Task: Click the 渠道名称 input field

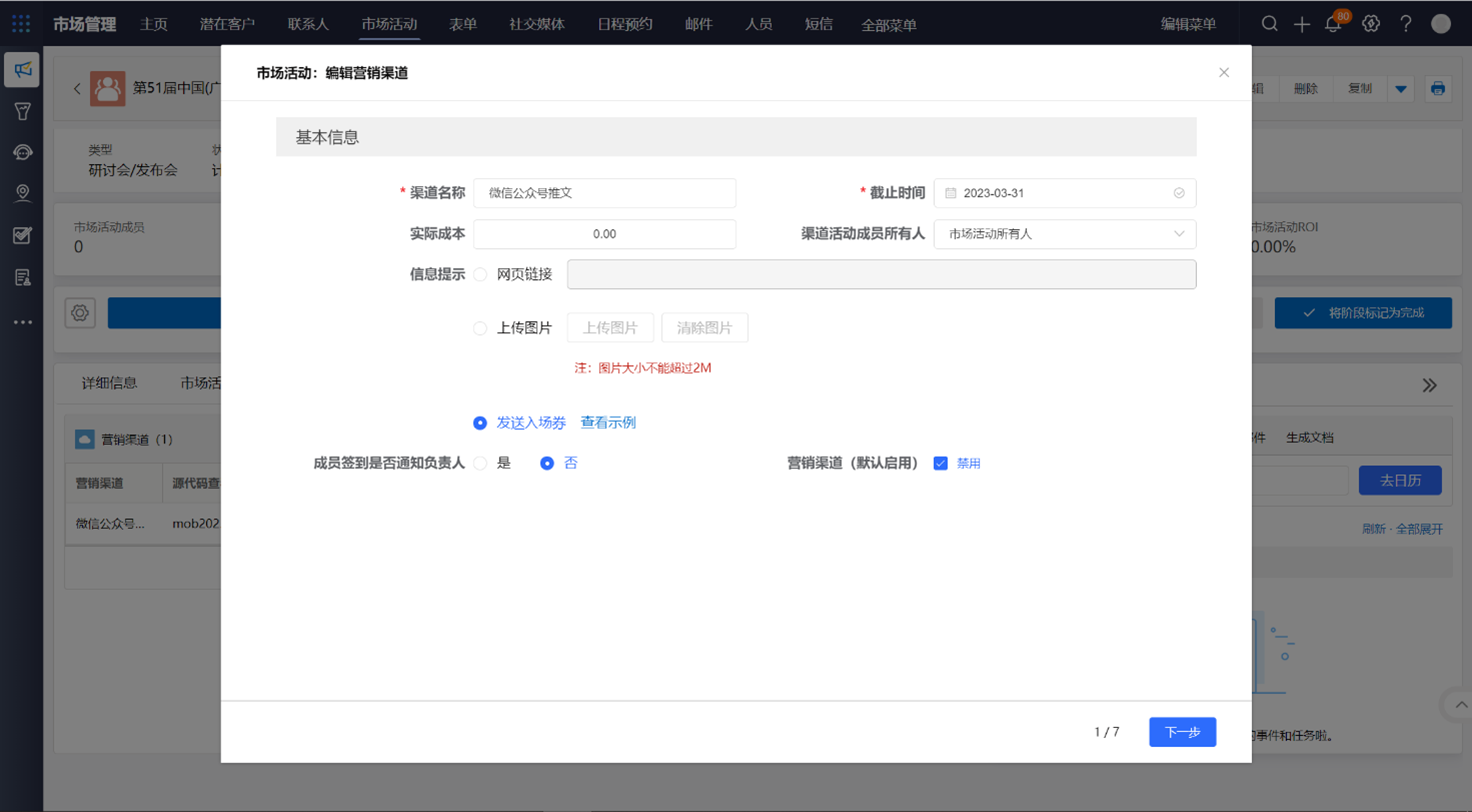Action: tap(604, 193)
